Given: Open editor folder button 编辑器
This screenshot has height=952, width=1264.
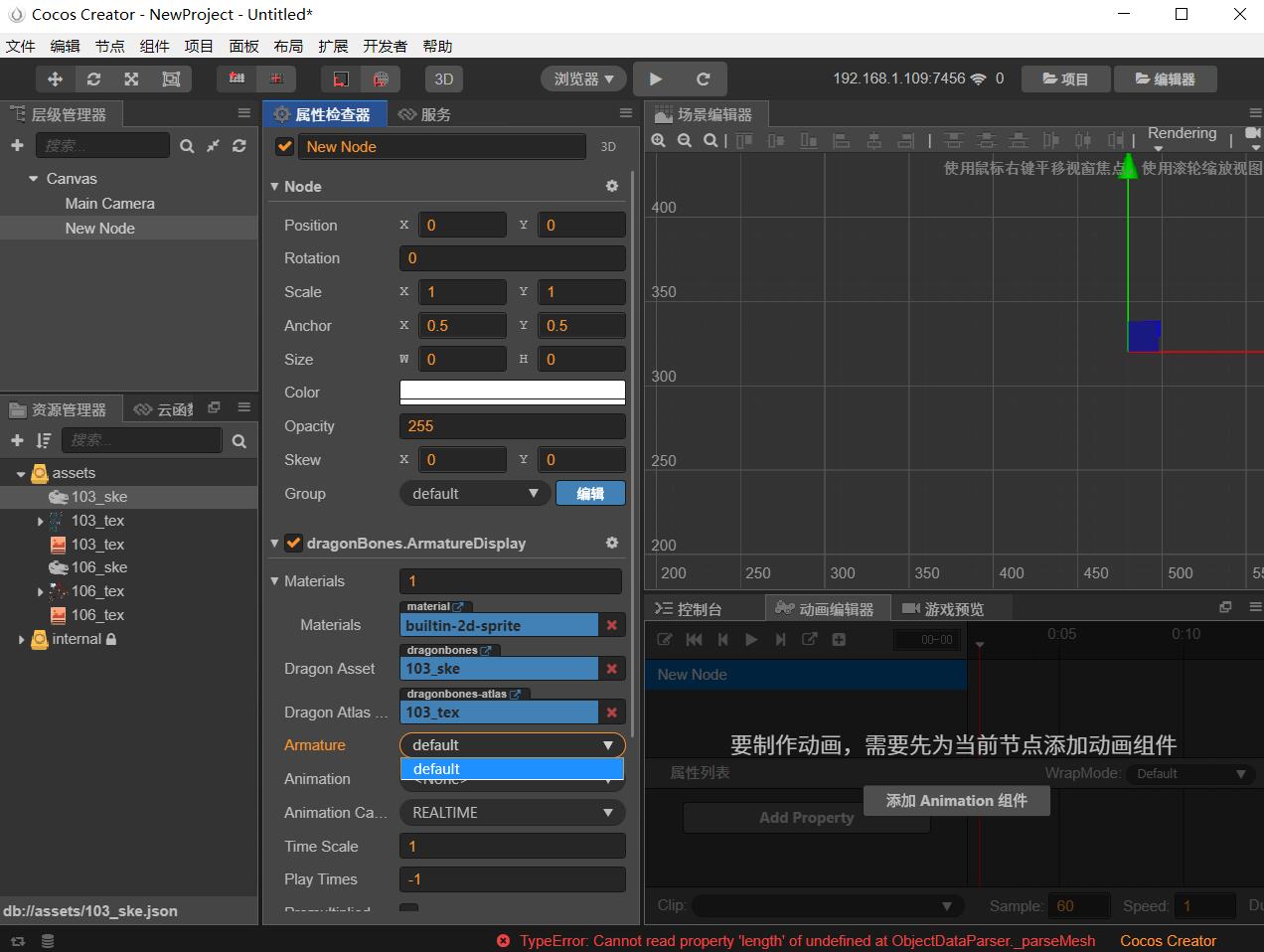Looking at the screenshot, I should click(1165, 79).
